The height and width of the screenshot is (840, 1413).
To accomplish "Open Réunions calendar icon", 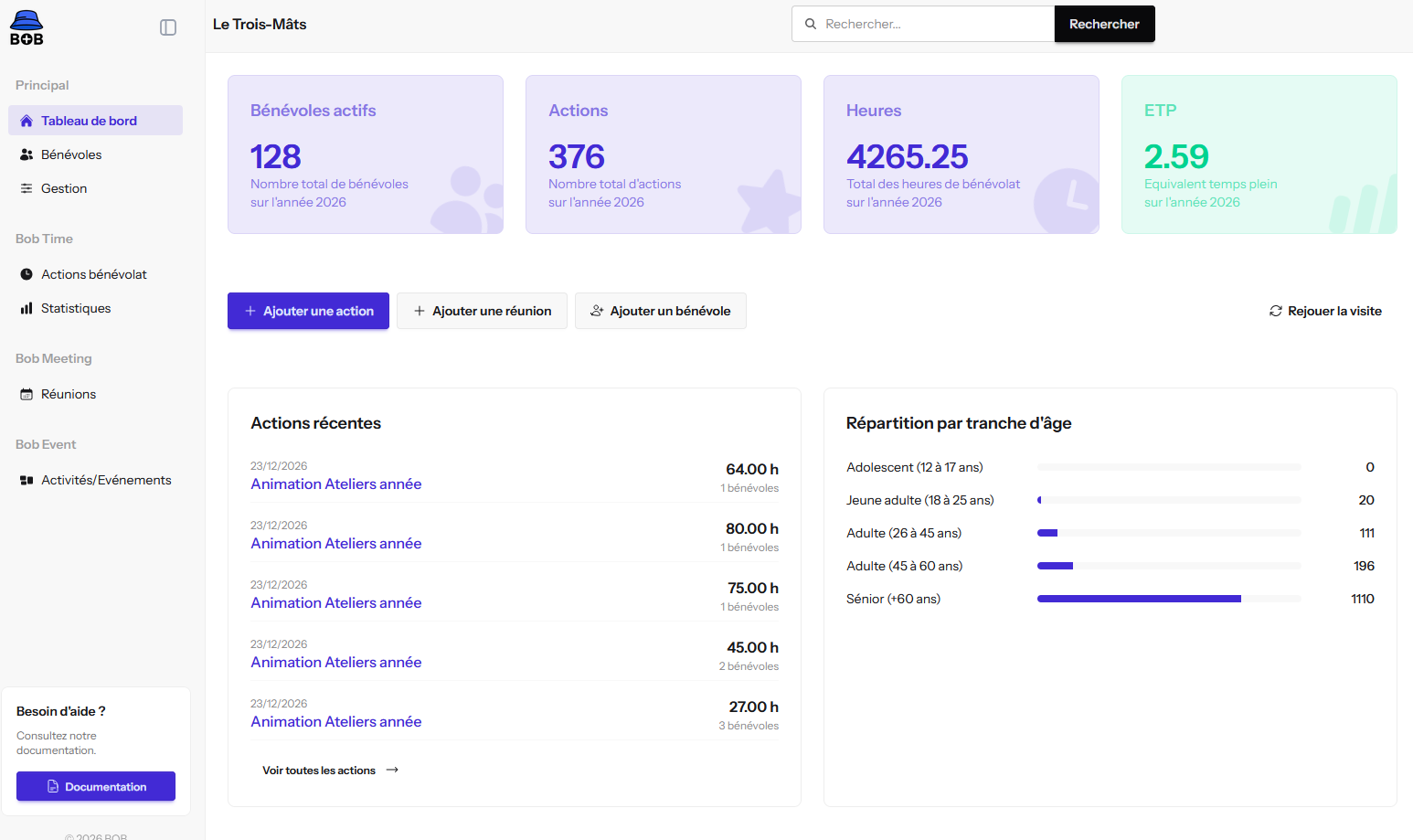I will pyautogui.click(x=27, y=394).
